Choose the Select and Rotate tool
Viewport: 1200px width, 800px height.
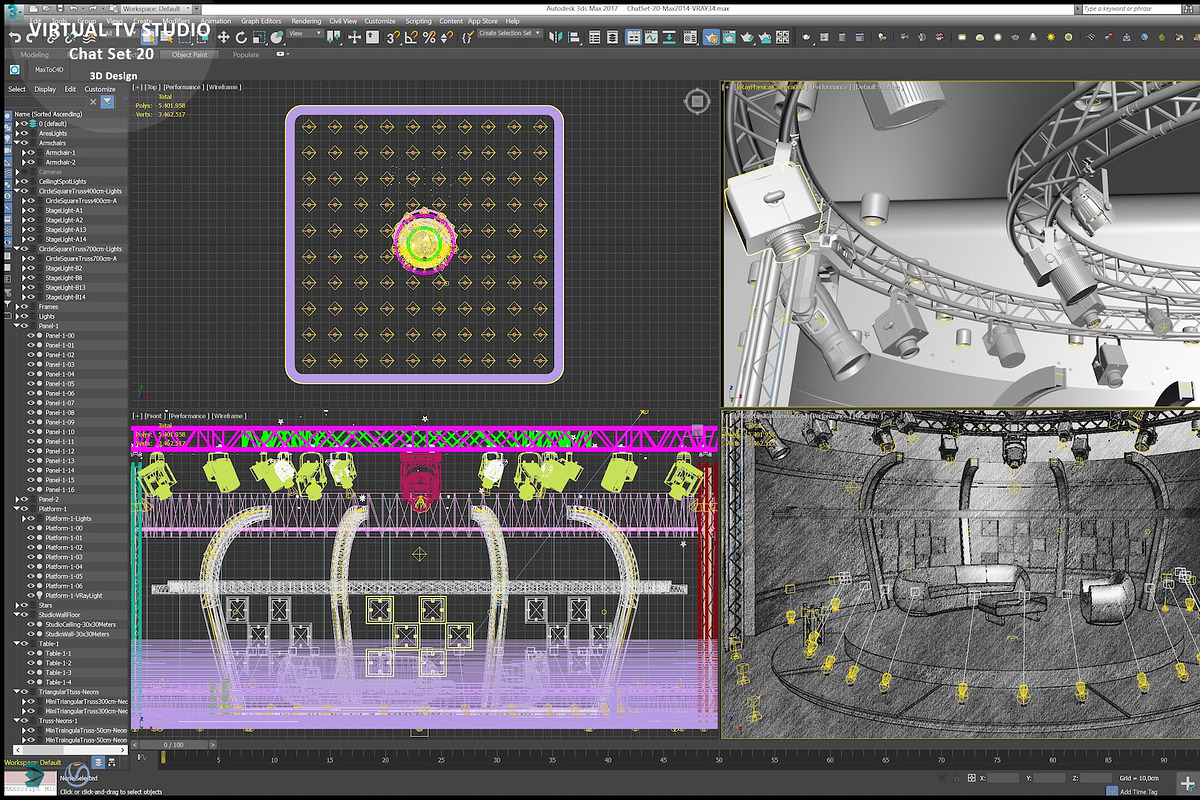click(x=241, y=37)
